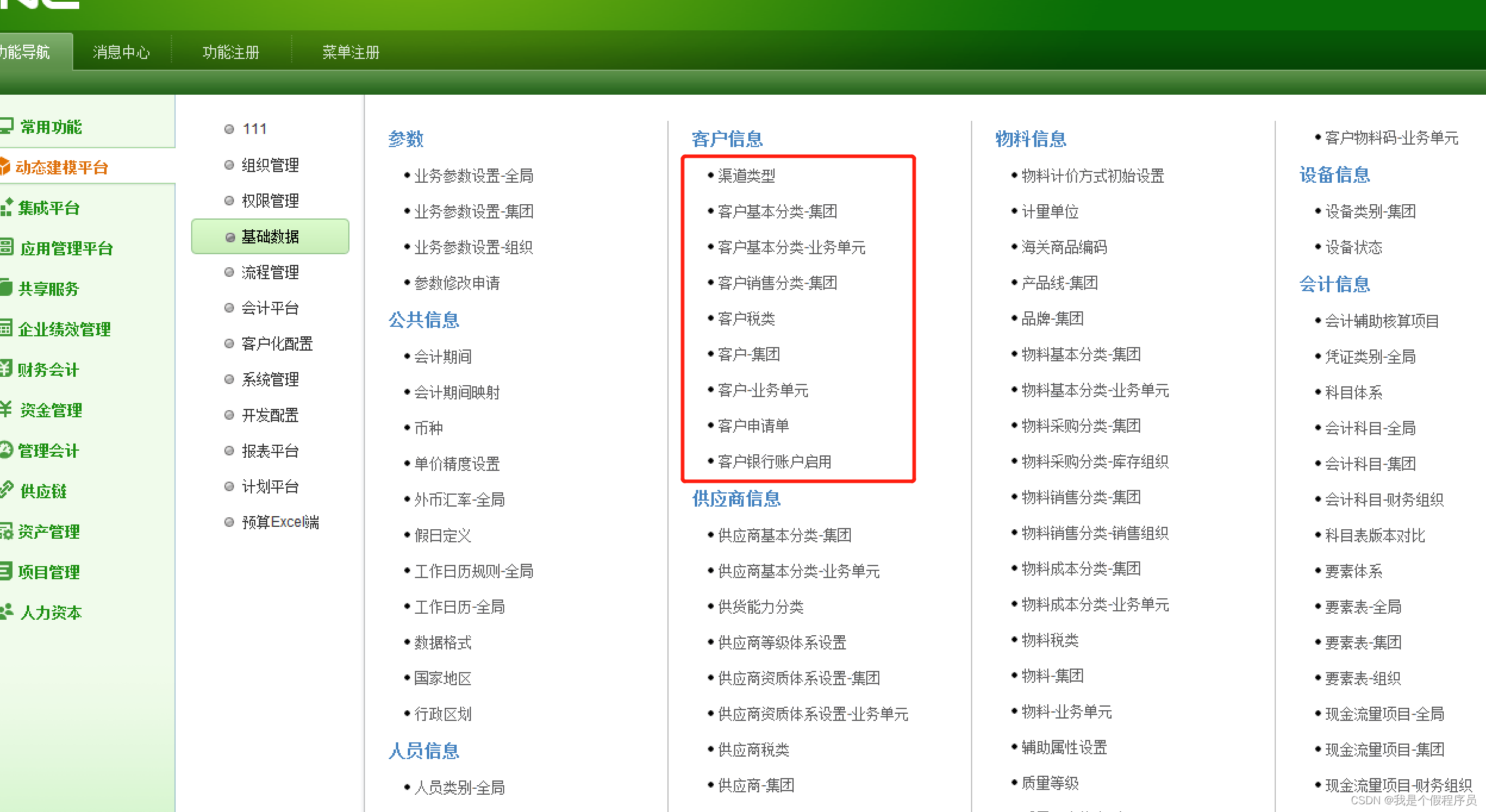Screen dimensions: 1486x812
Task: Open 外币汇率-全局 link
Action: click(x=460, y=499)
